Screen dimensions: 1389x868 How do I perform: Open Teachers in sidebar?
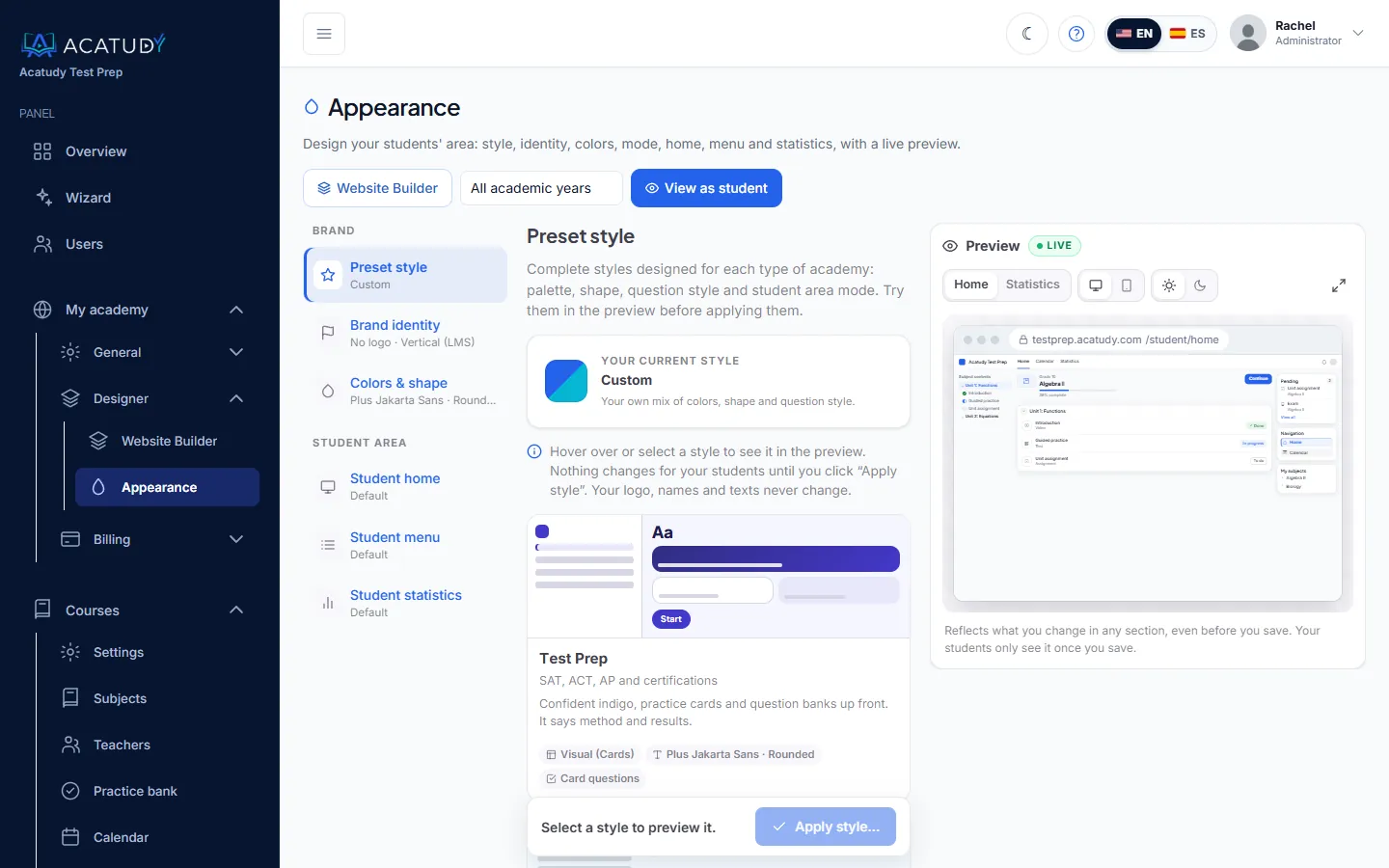coord(154,745)
